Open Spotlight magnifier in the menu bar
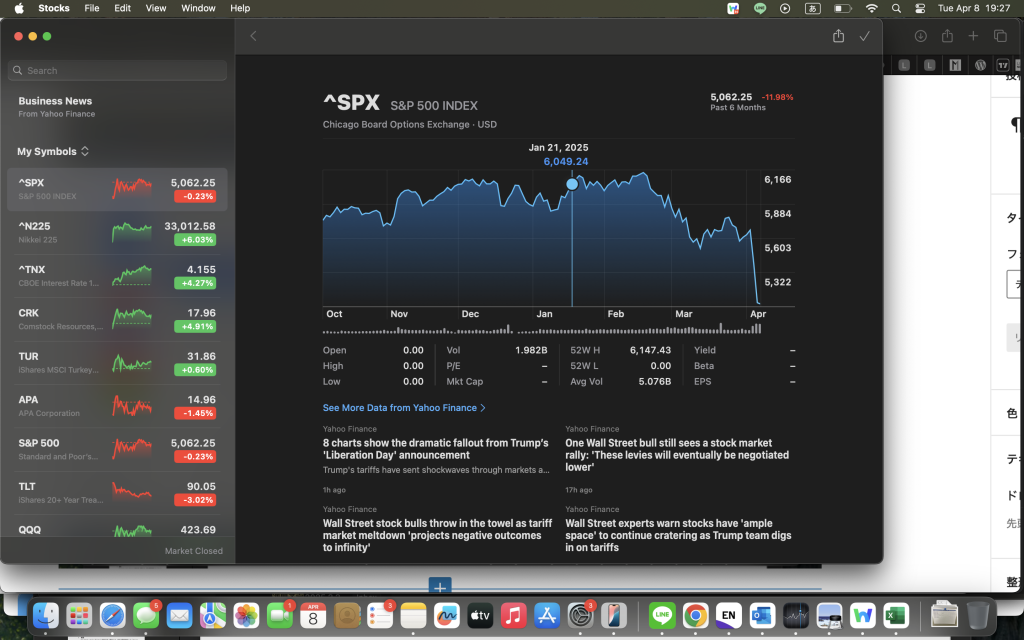Viewport: 1024px width, 640px height. coord(896,8)
